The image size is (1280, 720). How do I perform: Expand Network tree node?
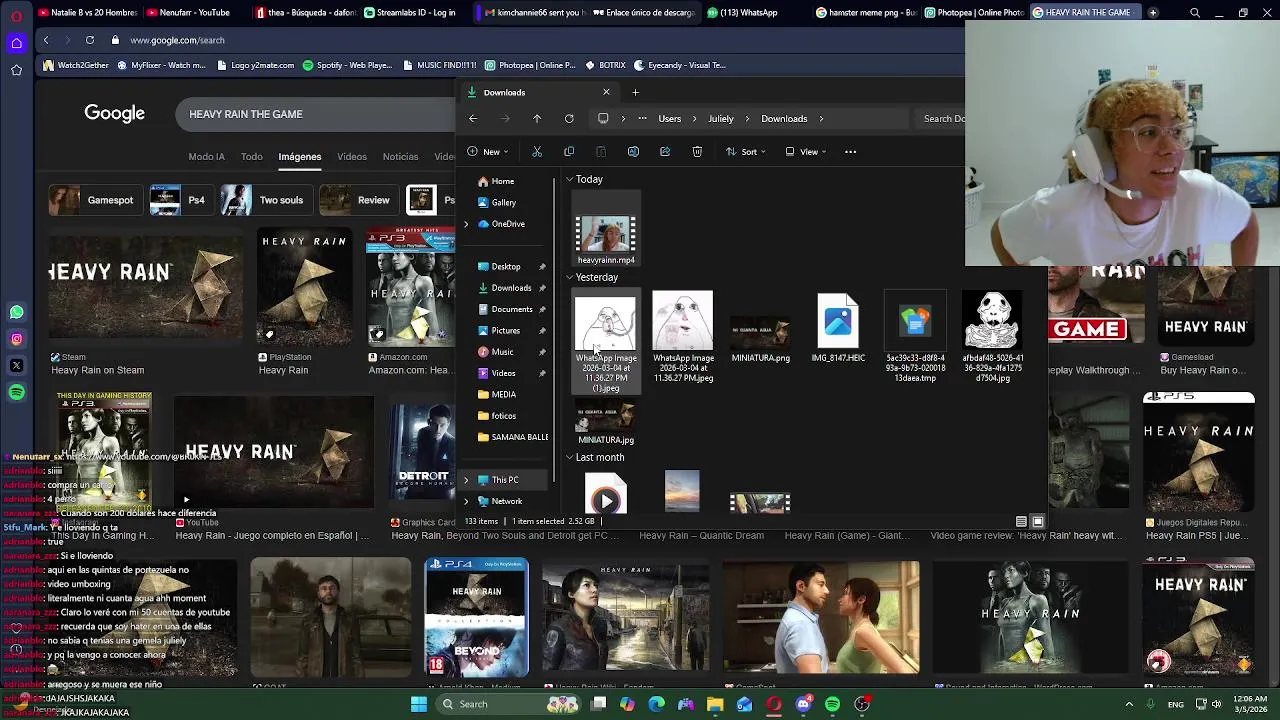(466, 501)
